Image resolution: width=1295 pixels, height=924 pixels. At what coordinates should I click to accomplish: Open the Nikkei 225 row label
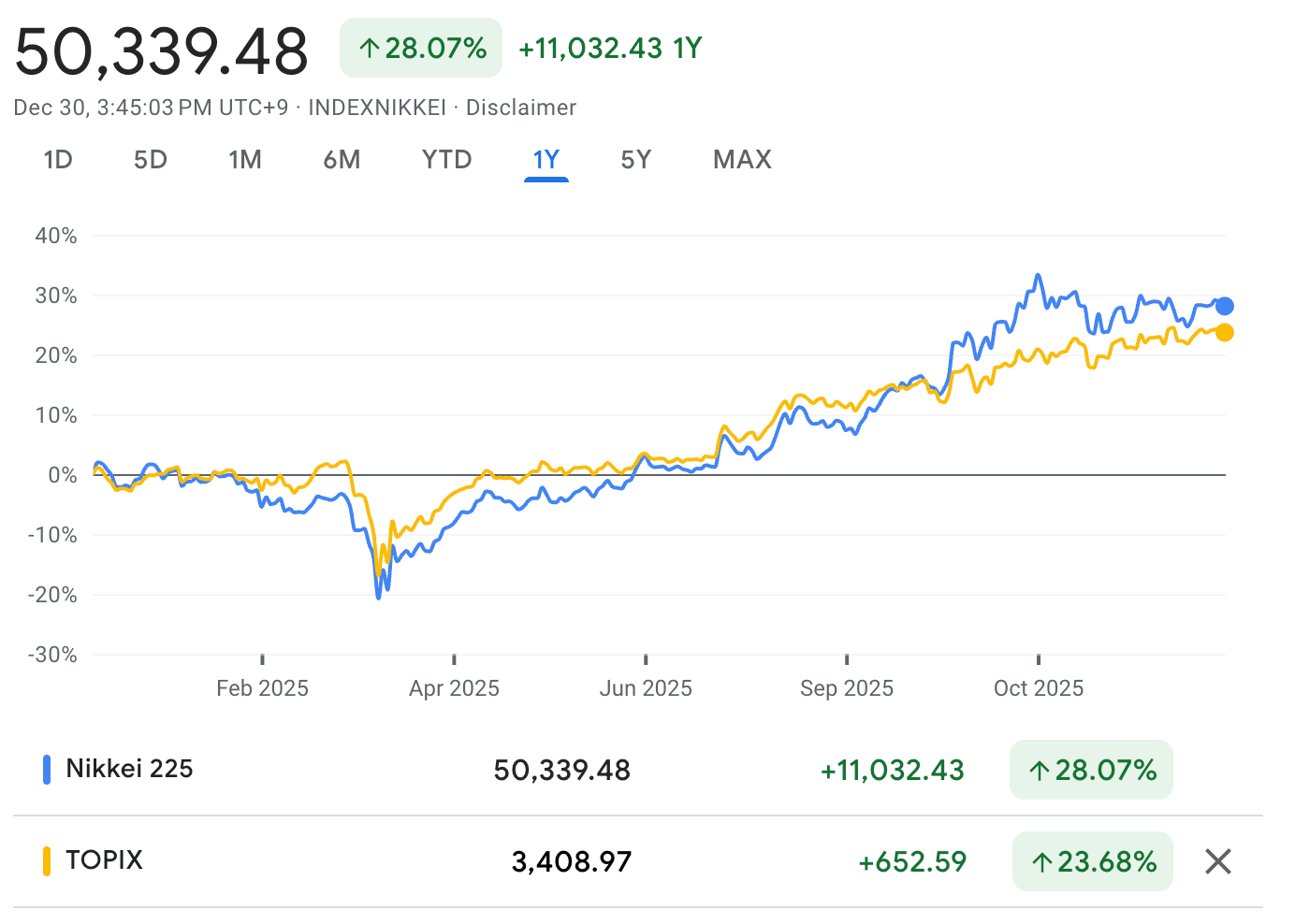point(129,769)
